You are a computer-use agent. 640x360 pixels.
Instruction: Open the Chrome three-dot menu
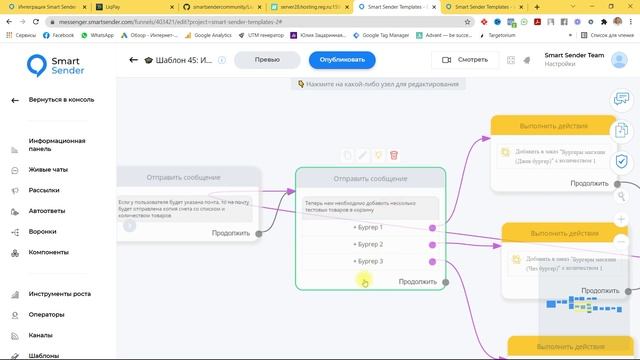631,22
